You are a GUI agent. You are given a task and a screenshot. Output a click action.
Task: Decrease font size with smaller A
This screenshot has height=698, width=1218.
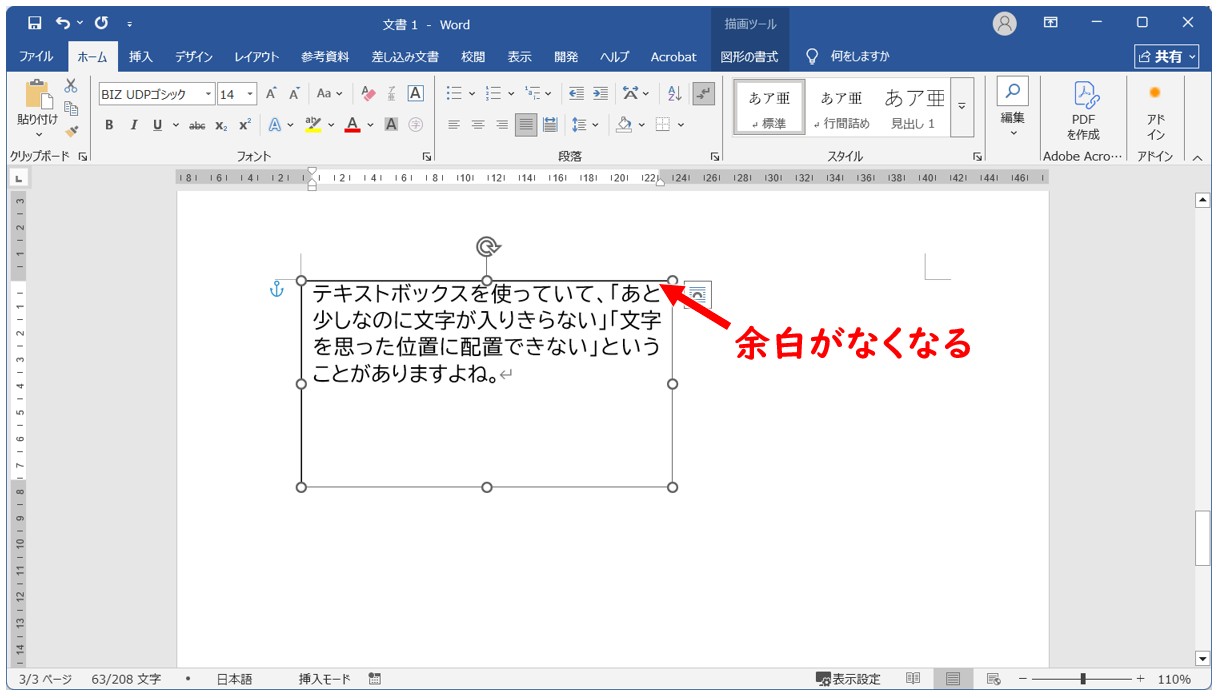tap(294, 94)
